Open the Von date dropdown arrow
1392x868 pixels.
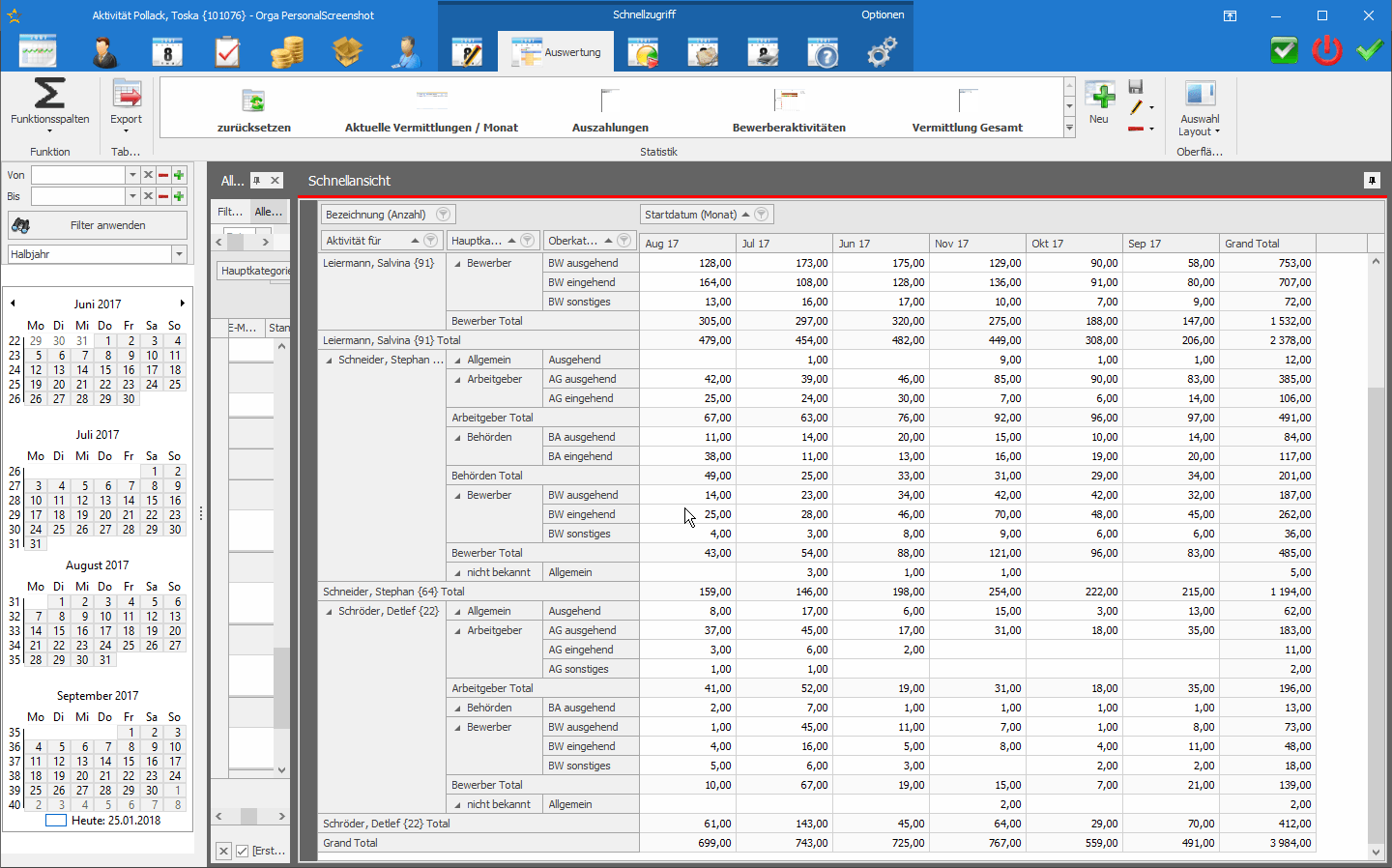tap(132, 175)
